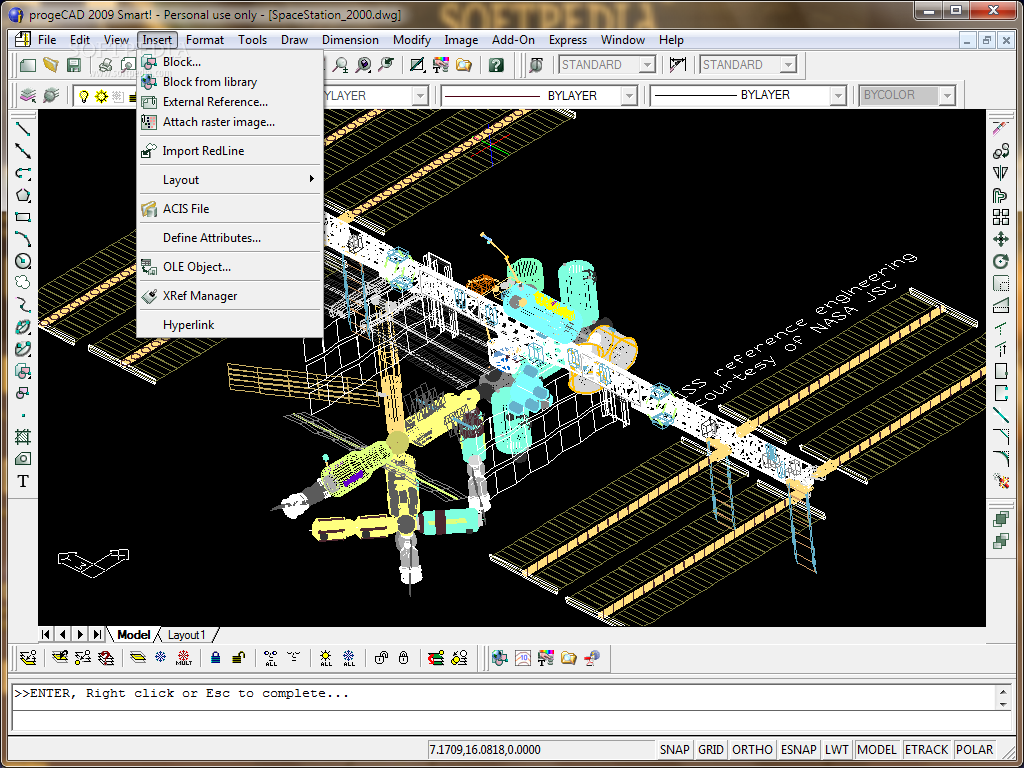Toggle LWT lineweight display
1024x768 pixels.
[x=836, y=750]
